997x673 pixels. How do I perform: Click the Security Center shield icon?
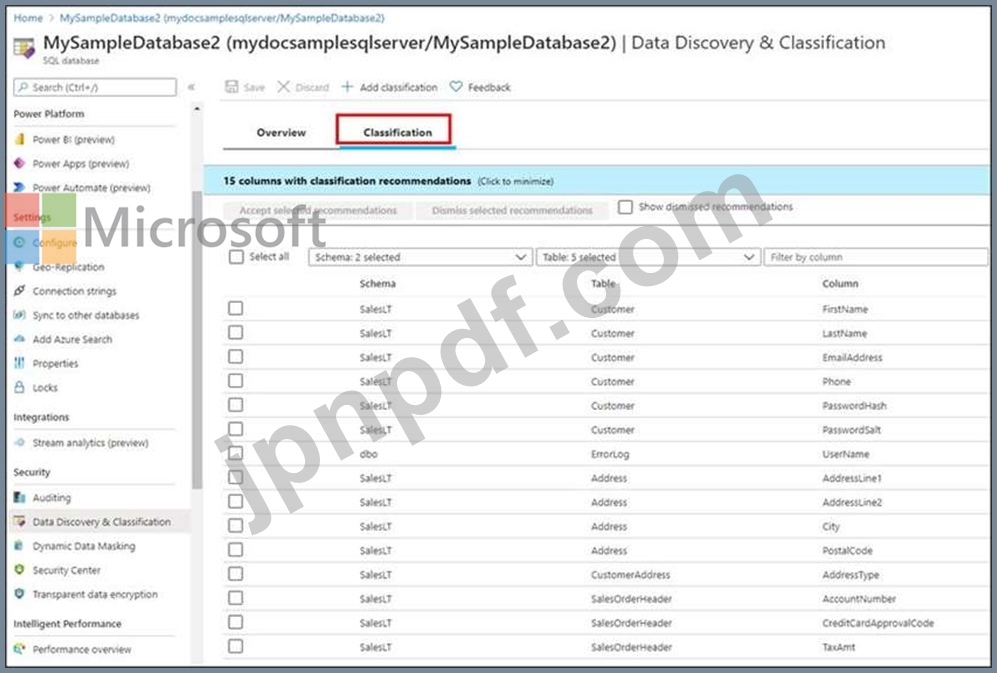(x=20, y=570)
